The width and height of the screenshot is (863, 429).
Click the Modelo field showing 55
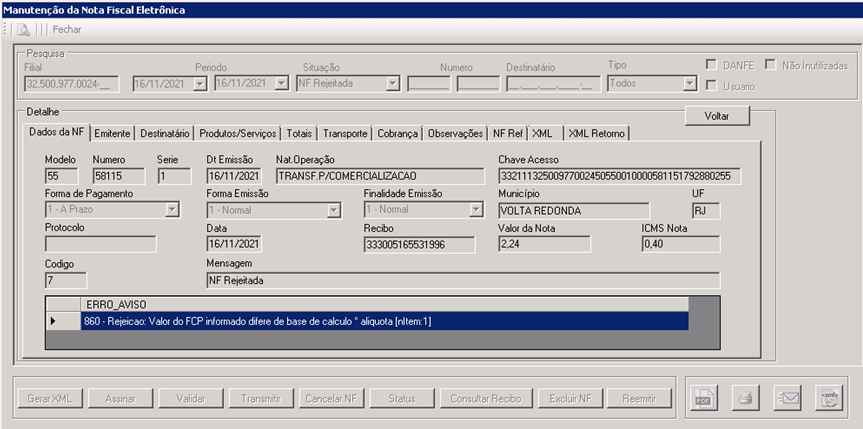coord(62,176)
